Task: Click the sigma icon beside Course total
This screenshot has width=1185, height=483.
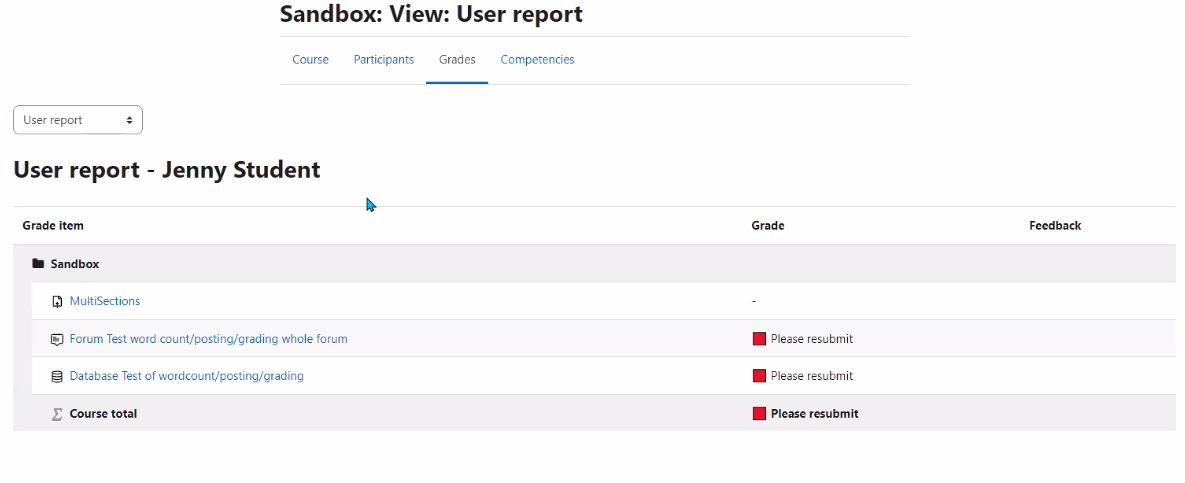Action: tap(57, 414)
